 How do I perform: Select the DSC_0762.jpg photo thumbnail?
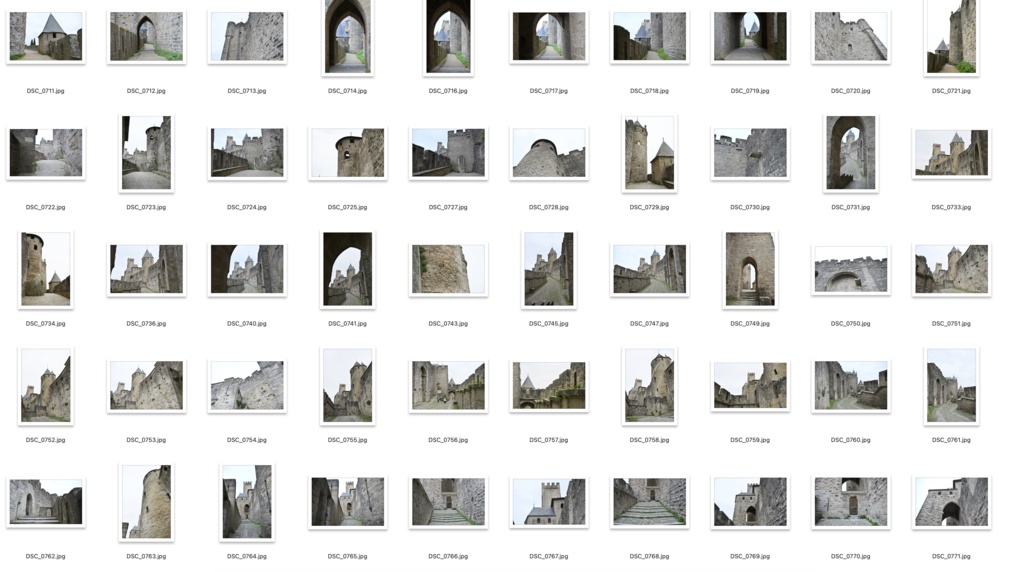tap(46, 501)
